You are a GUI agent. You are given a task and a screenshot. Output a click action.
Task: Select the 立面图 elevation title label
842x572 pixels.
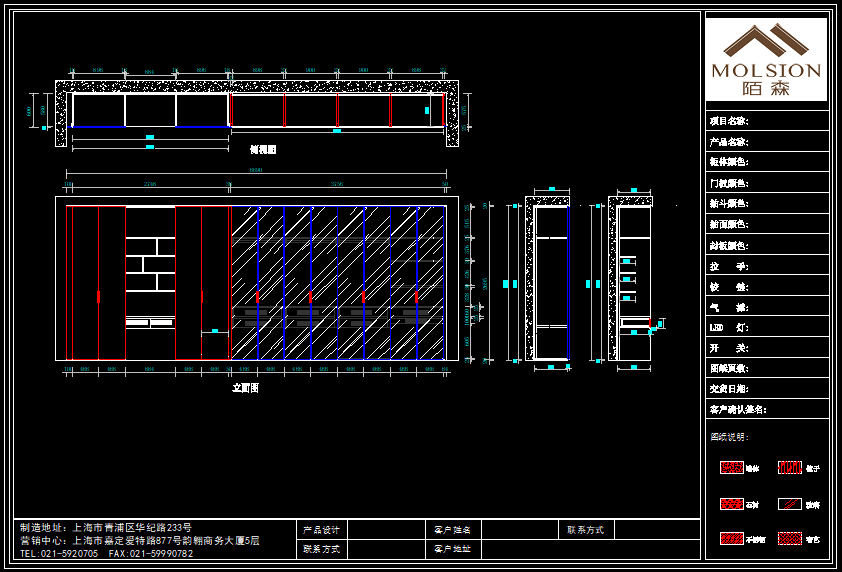click(246, 388)
